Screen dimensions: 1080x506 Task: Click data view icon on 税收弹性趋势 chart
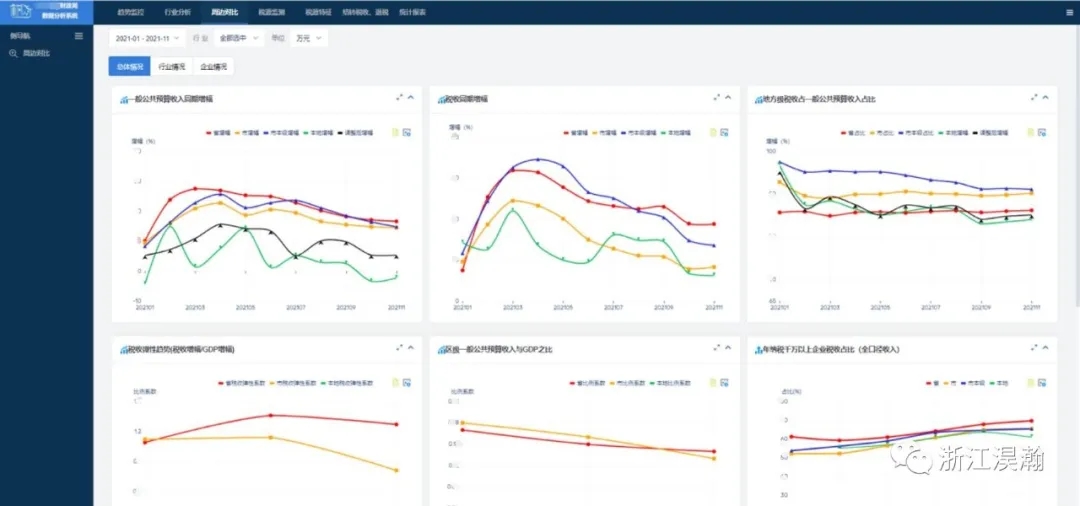pyautogui.click(x=396, y=382)
